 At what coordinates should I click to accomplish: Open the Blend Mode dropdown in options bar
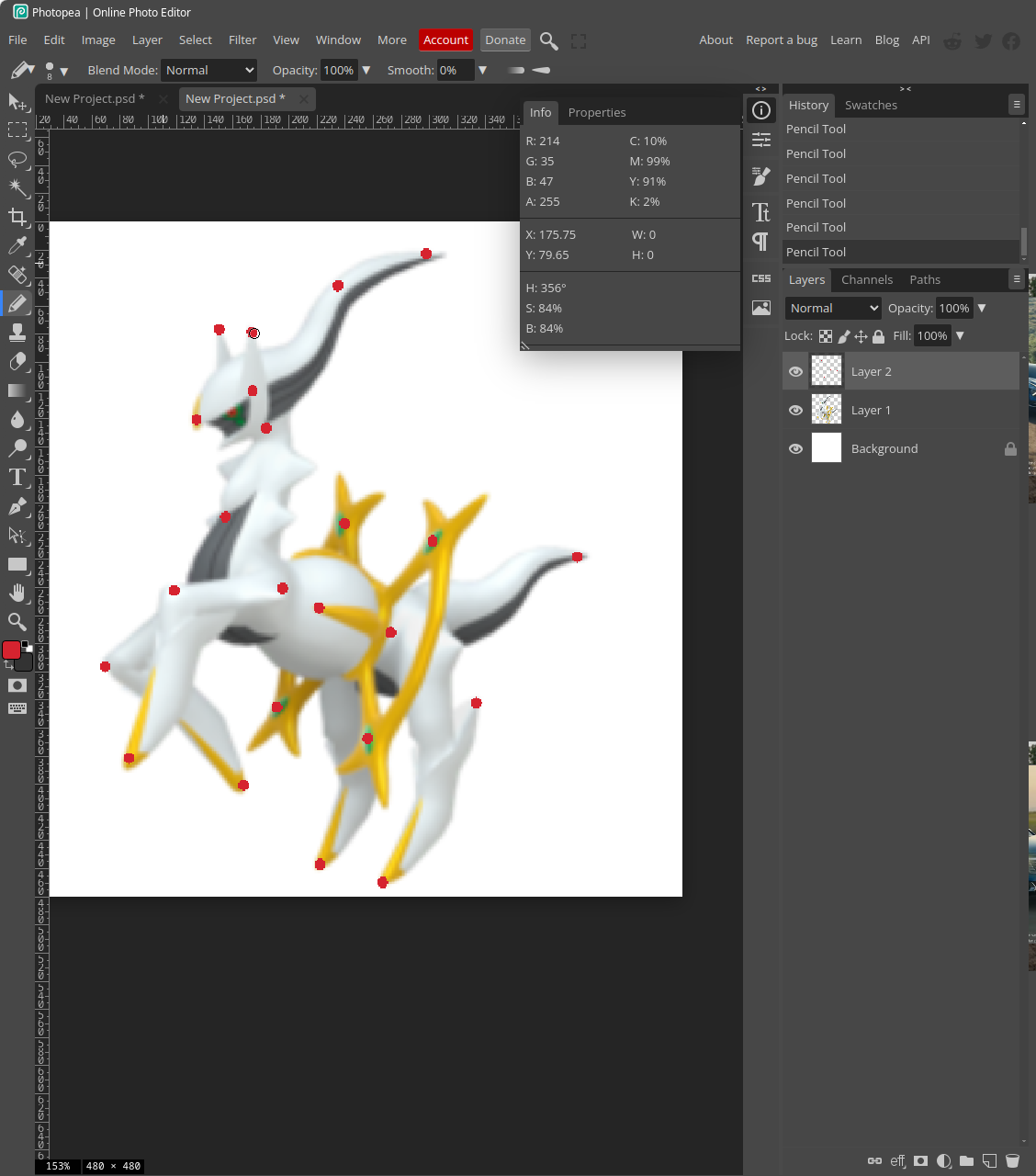pos(209,70)
